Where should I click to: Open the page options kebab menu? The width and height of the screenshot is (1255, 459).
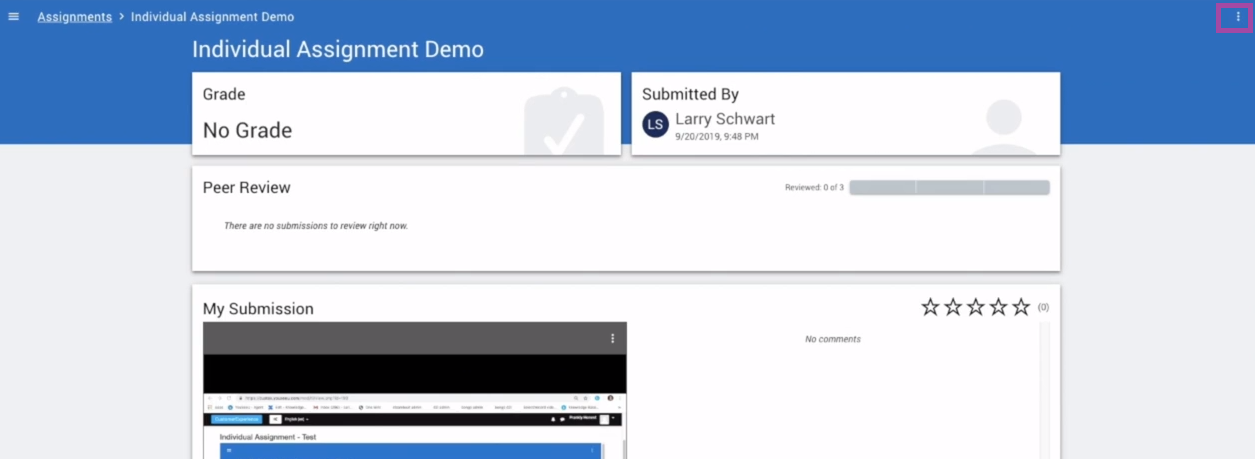tap(1237, 17)
